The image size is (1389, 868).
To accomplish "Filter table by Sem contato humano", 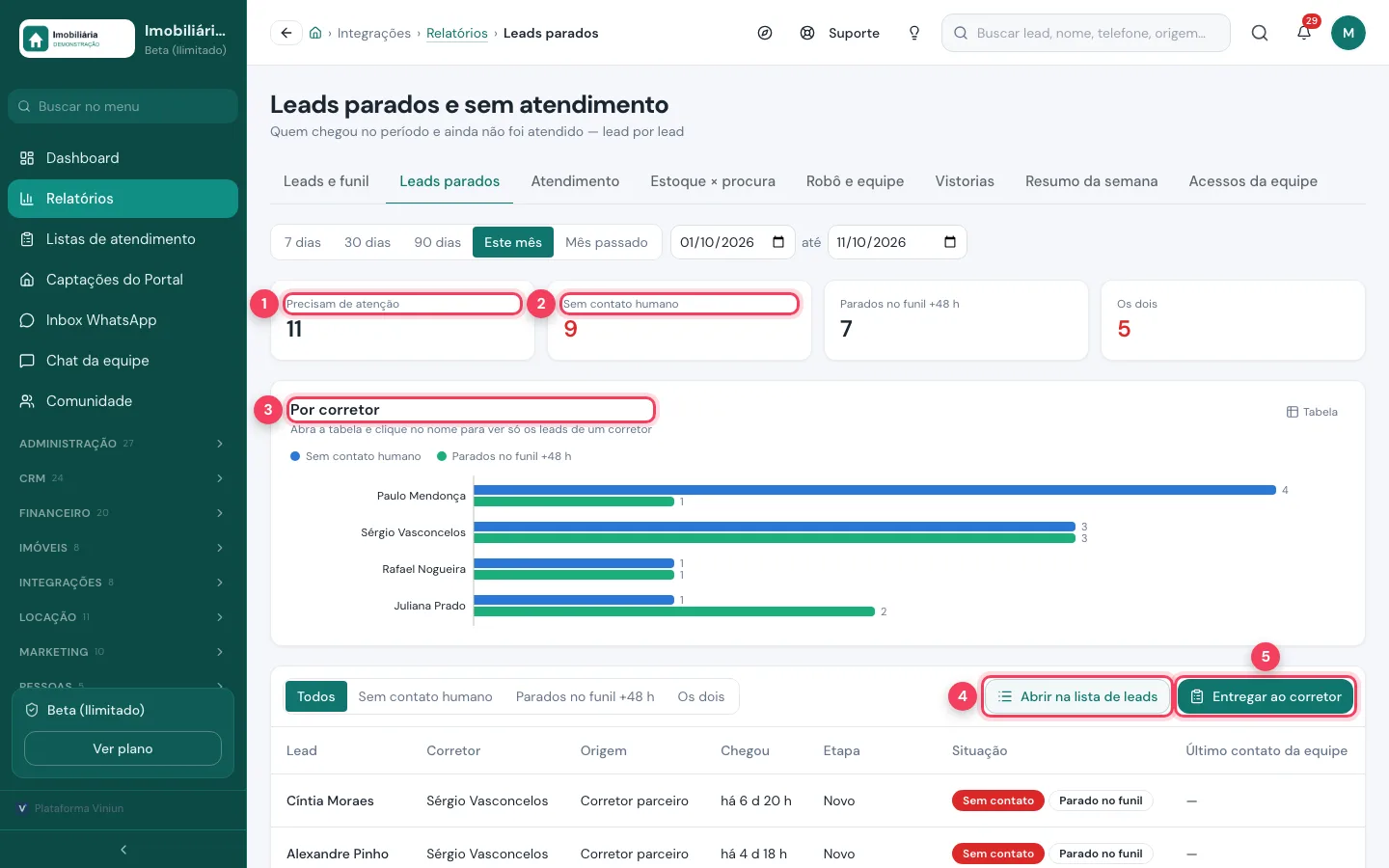I will (x=425, y=696).
